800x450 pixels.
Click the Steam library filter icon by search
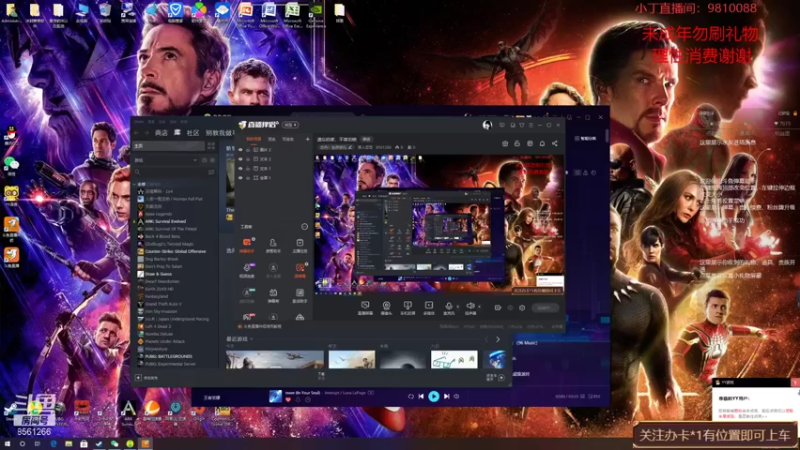pos(211,172)
